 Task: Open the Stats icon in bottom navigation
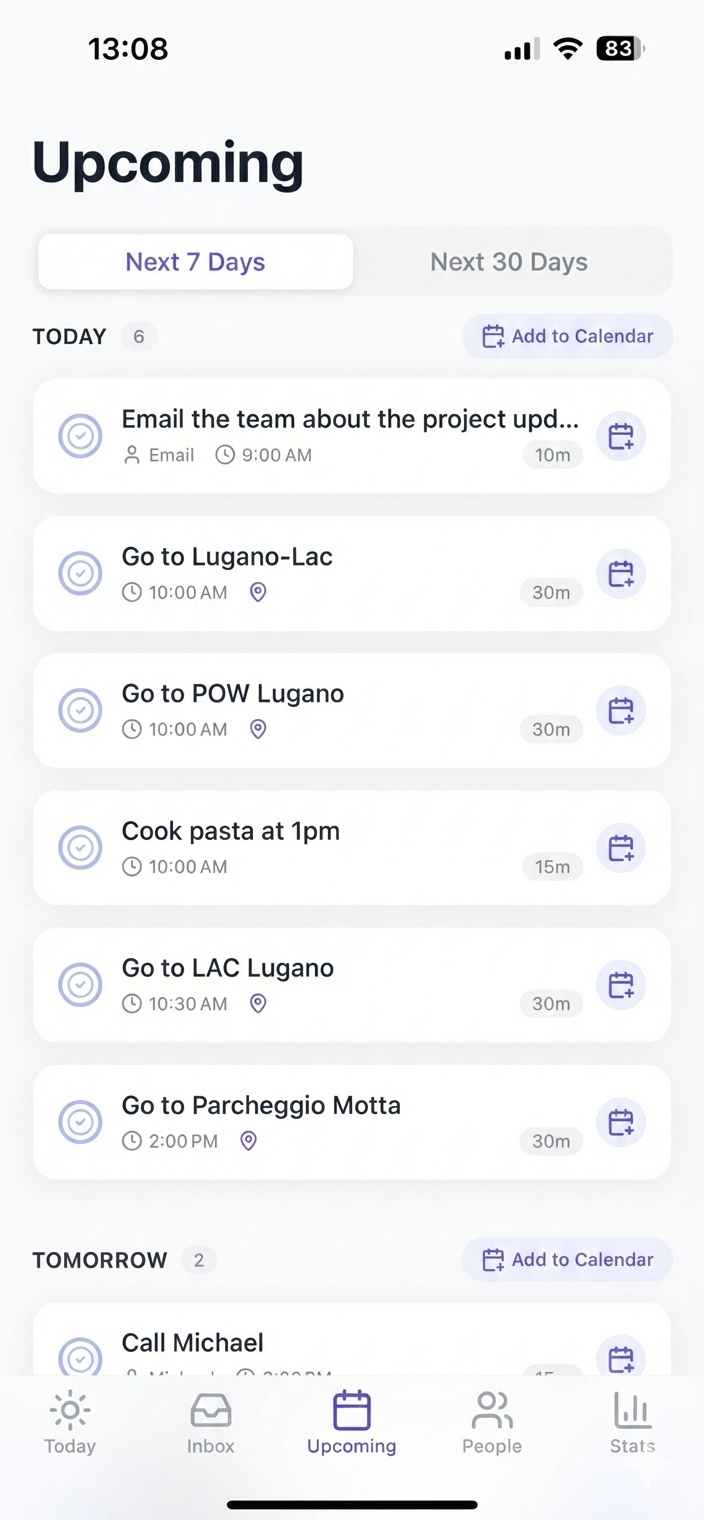[x=632, y=1410]
